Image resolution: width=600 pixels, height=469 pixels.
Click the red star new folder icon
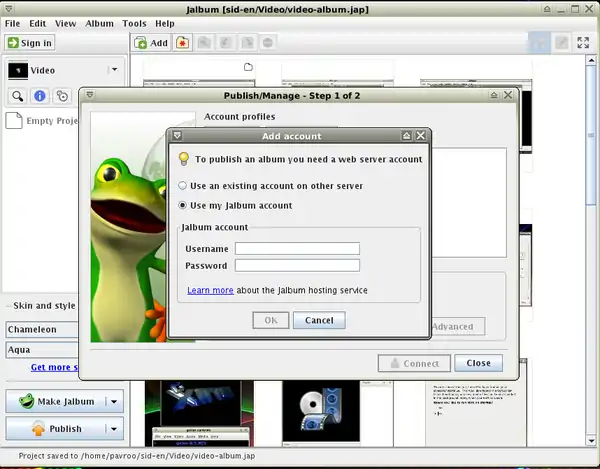pyautogui.click(x=182, y=43)
